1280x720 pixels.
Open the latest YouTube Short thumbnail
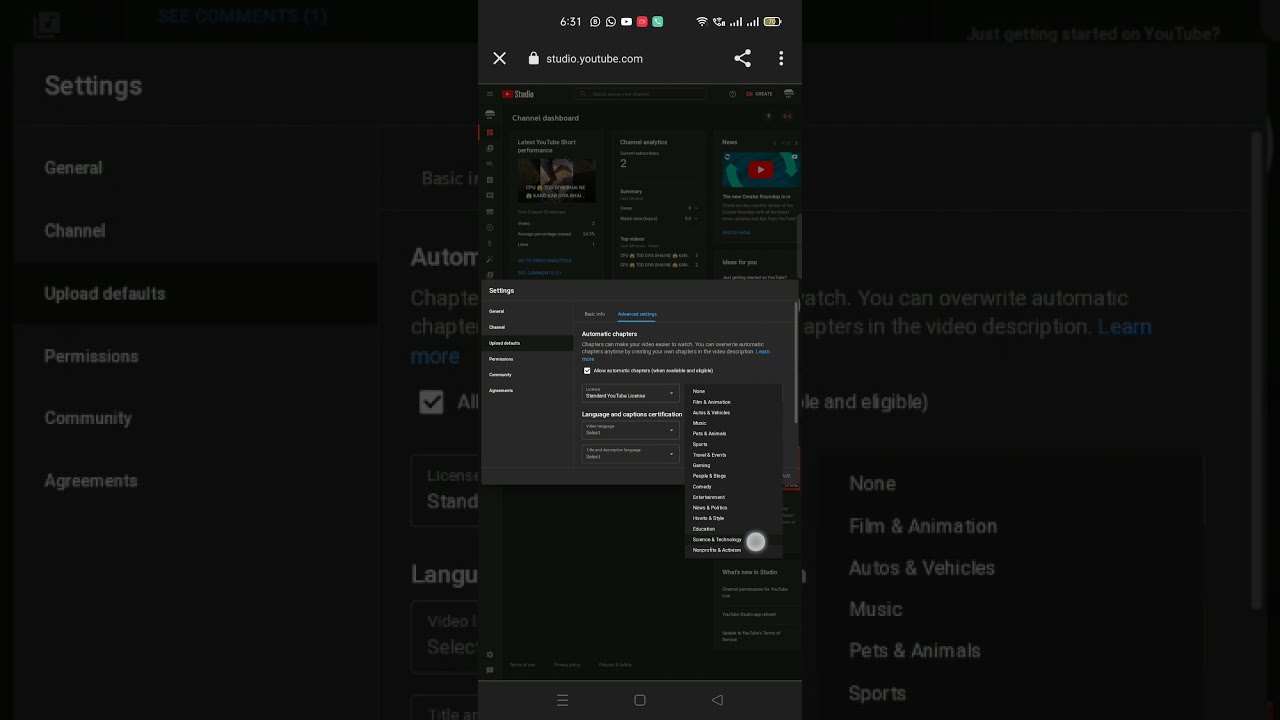557,181
